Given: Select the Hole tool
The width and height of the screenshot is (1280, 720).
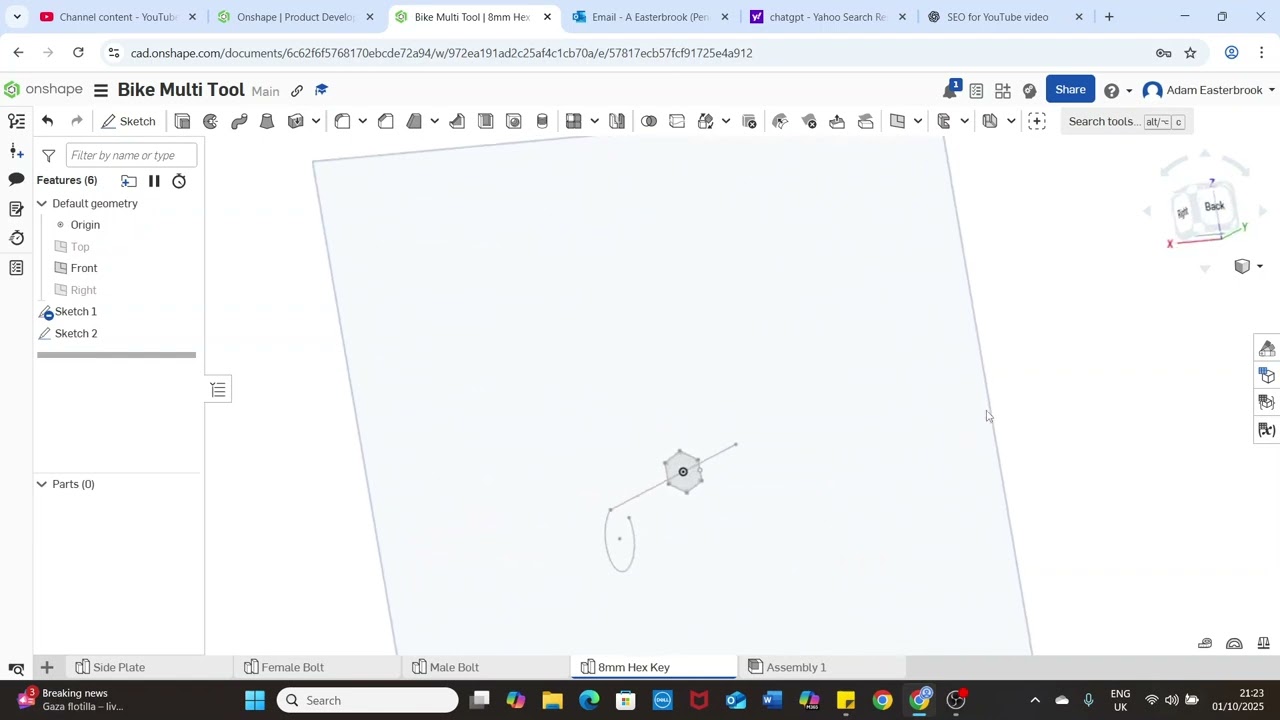Looking at the screenshot, I should 513,121.
